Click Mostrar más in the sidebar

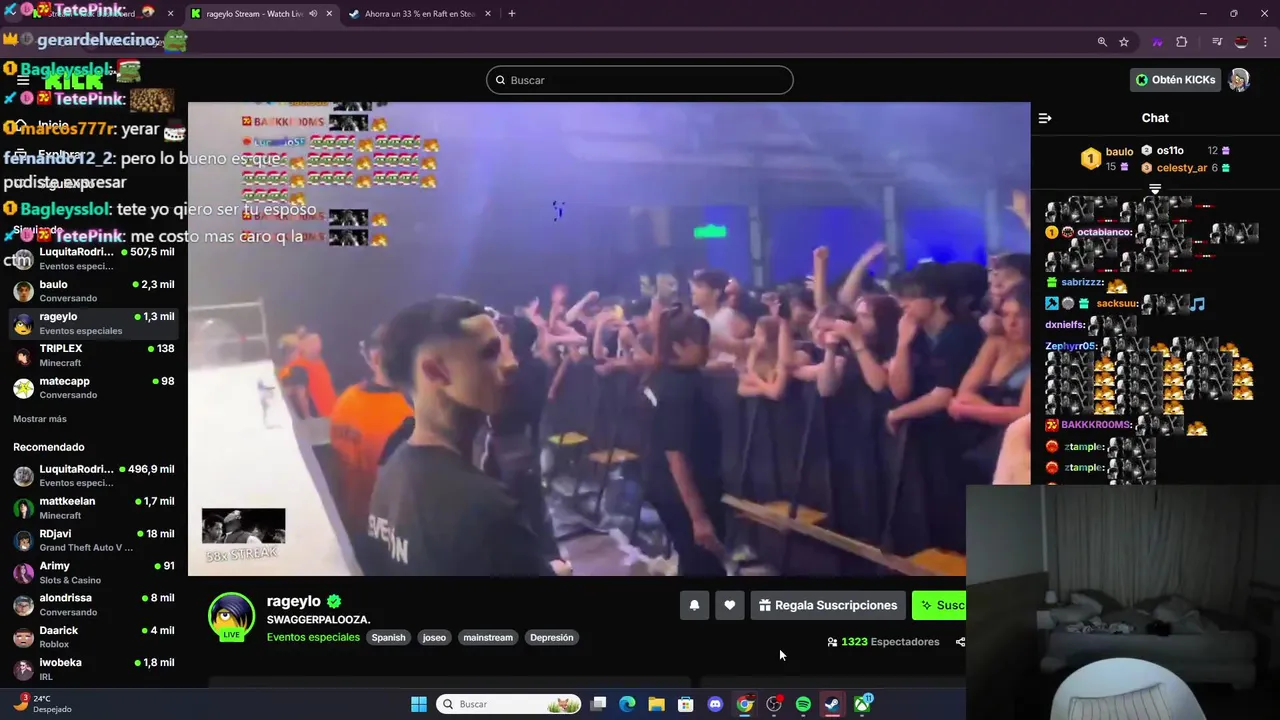[40, 419]
